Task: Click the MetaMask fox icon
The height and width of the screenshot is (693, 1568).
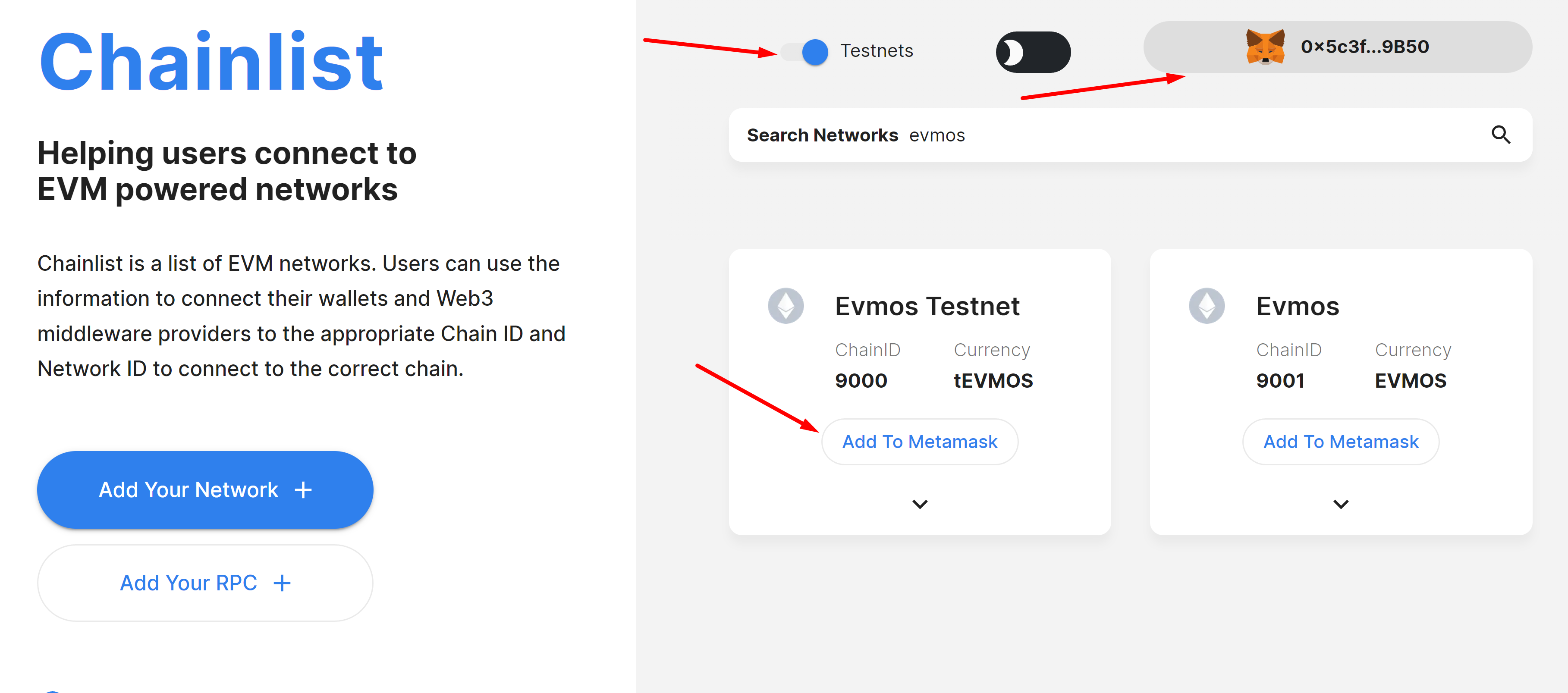Action: pyautogui.click(x=1265, y=47)
